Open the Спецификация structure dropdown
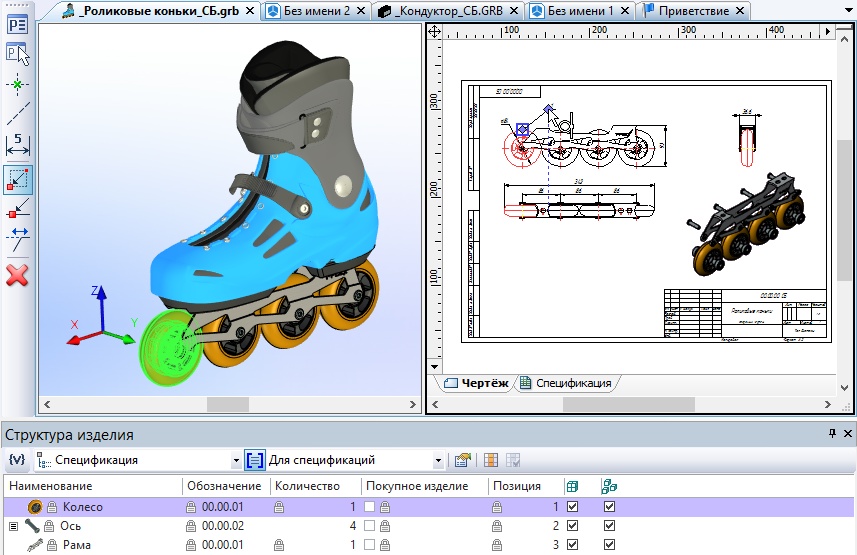 (236, 461)
